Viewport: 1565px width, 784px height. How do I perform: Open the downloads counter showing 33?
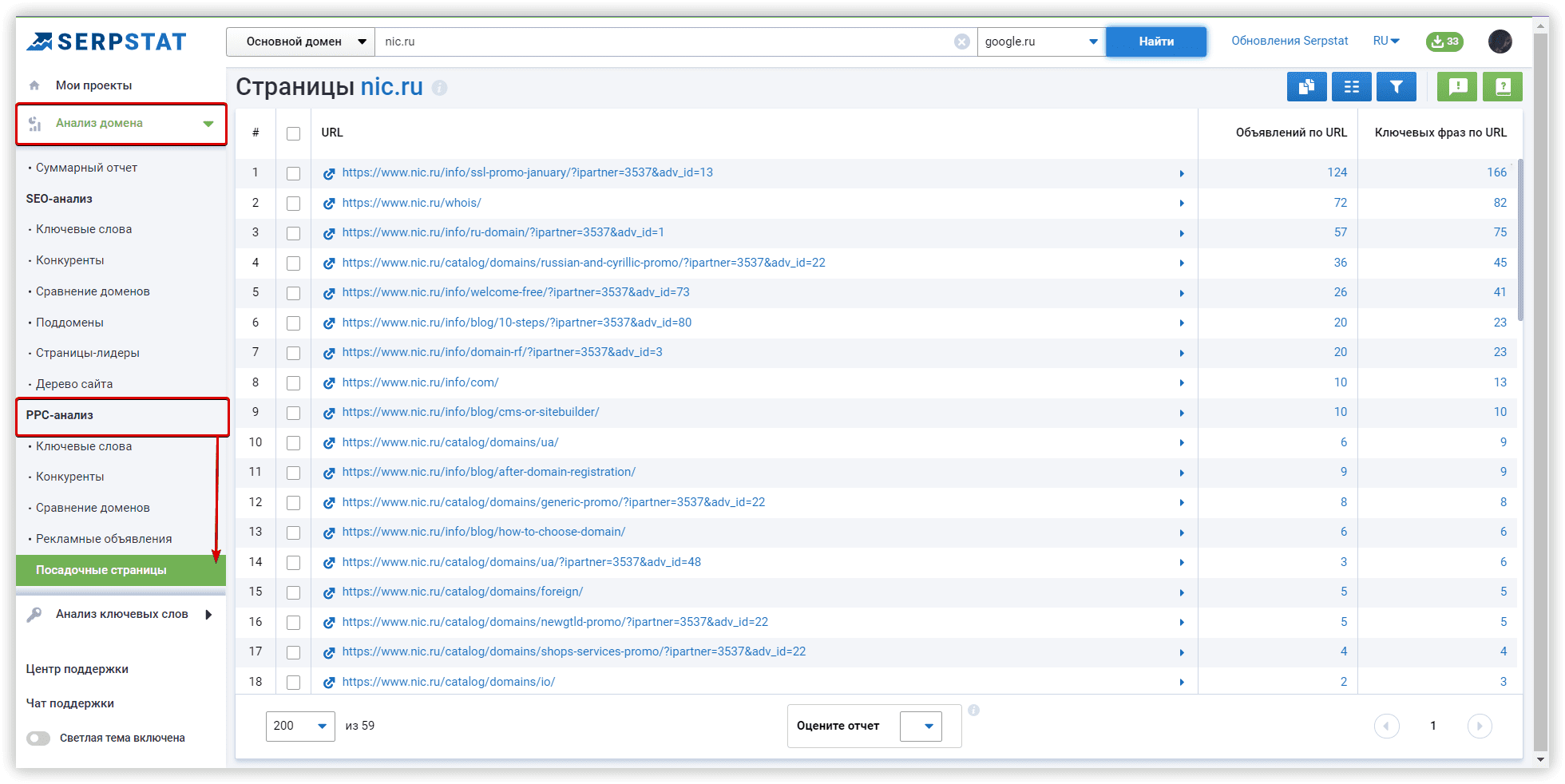pos(1444,42)
